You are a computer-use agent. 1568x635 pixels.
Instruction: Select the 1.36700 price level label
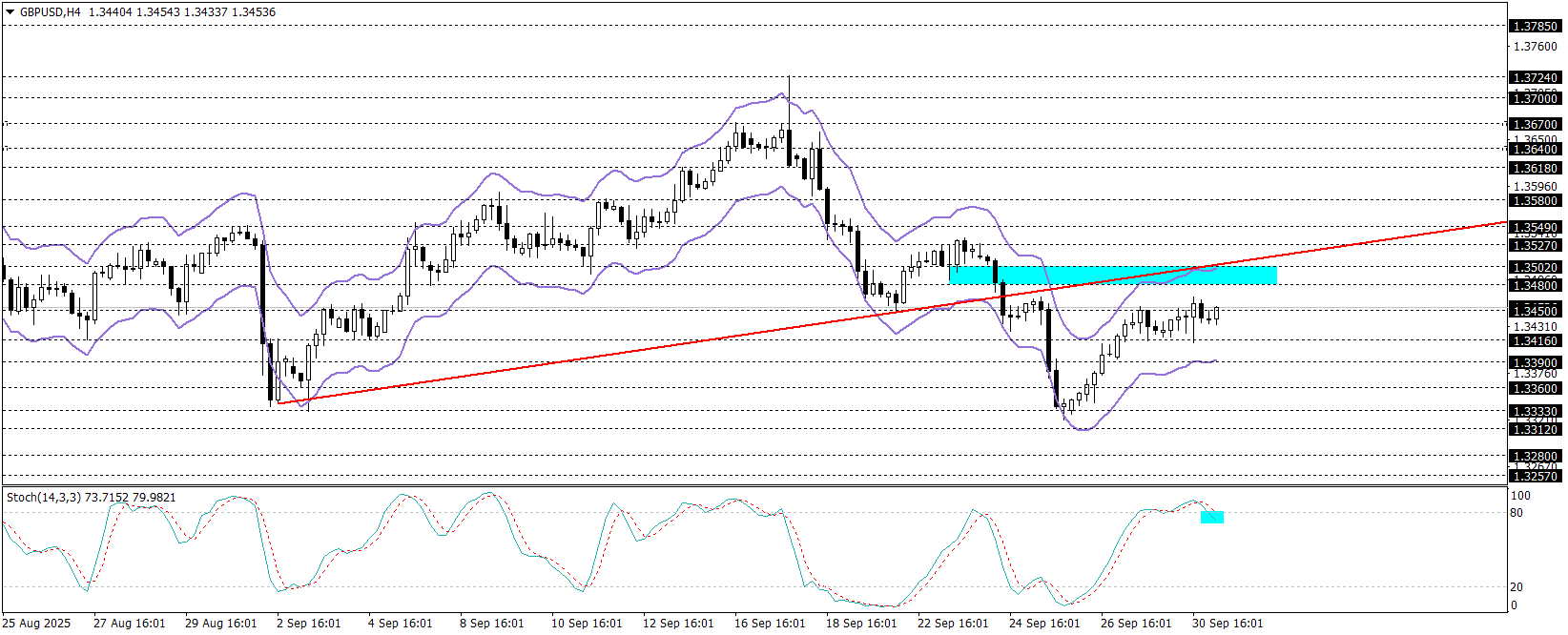click(x=1535, y=125)
